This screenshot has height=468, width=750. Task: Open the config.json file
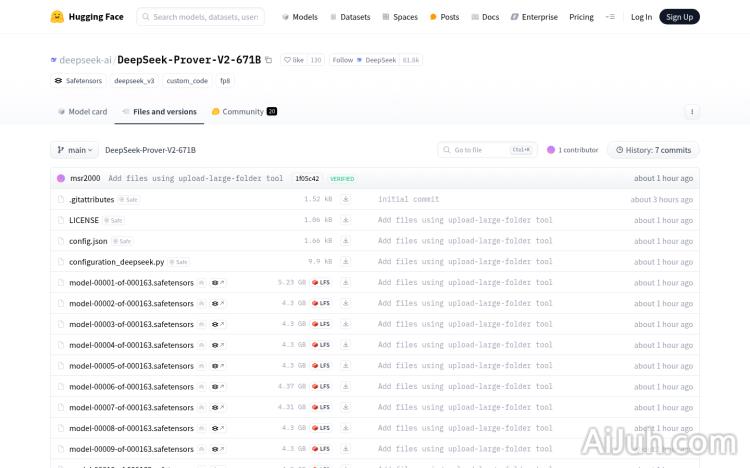click(88, 241)
